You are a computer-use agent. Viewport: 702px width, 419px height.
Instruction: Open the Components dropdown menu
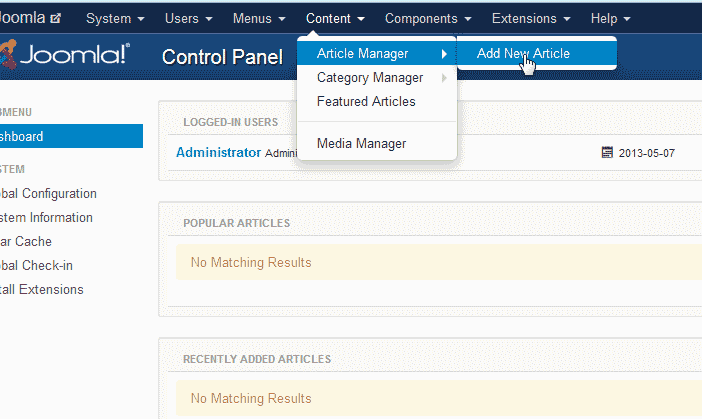428,19
